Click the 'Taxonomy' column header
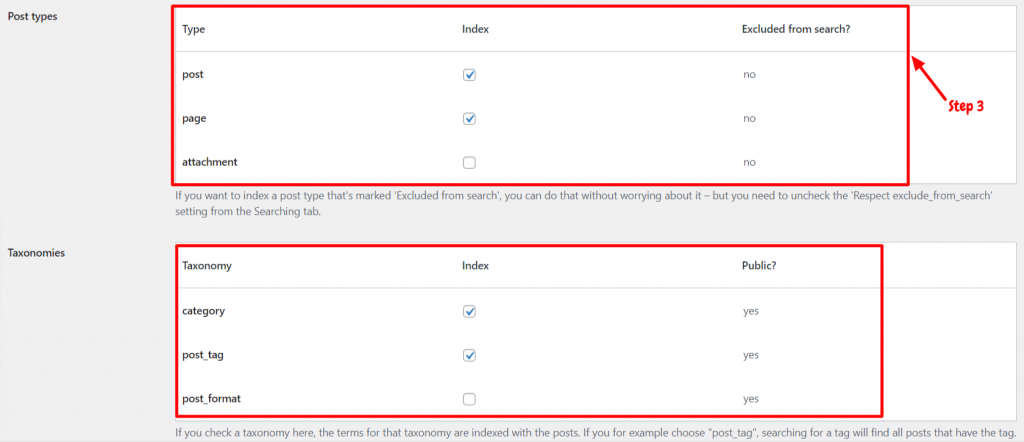 click(207, 266)
